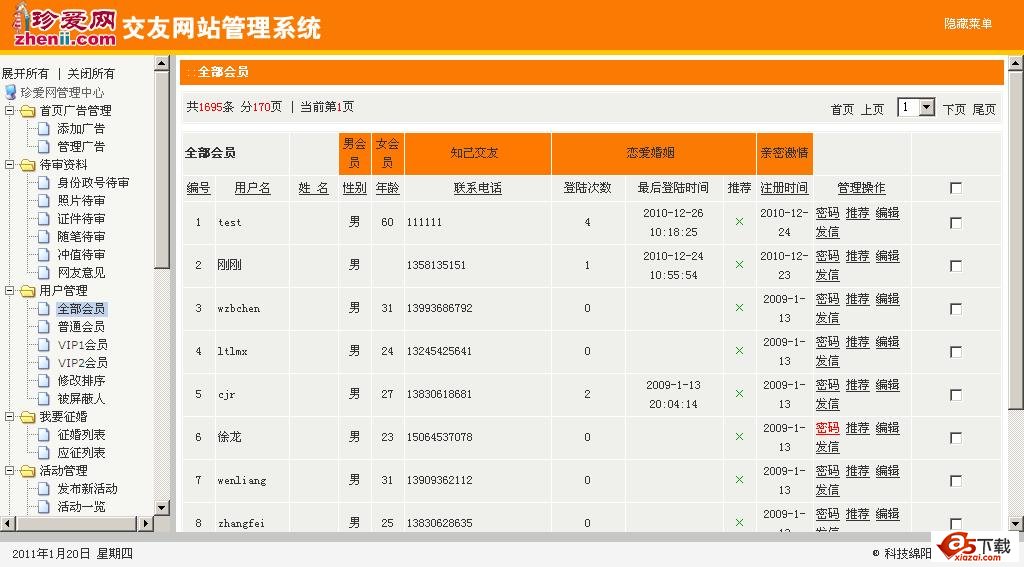Viewport: 1024px width, 567px height.
Task: Check the checkbox for user cjr
Action: [x=955, y=395]
